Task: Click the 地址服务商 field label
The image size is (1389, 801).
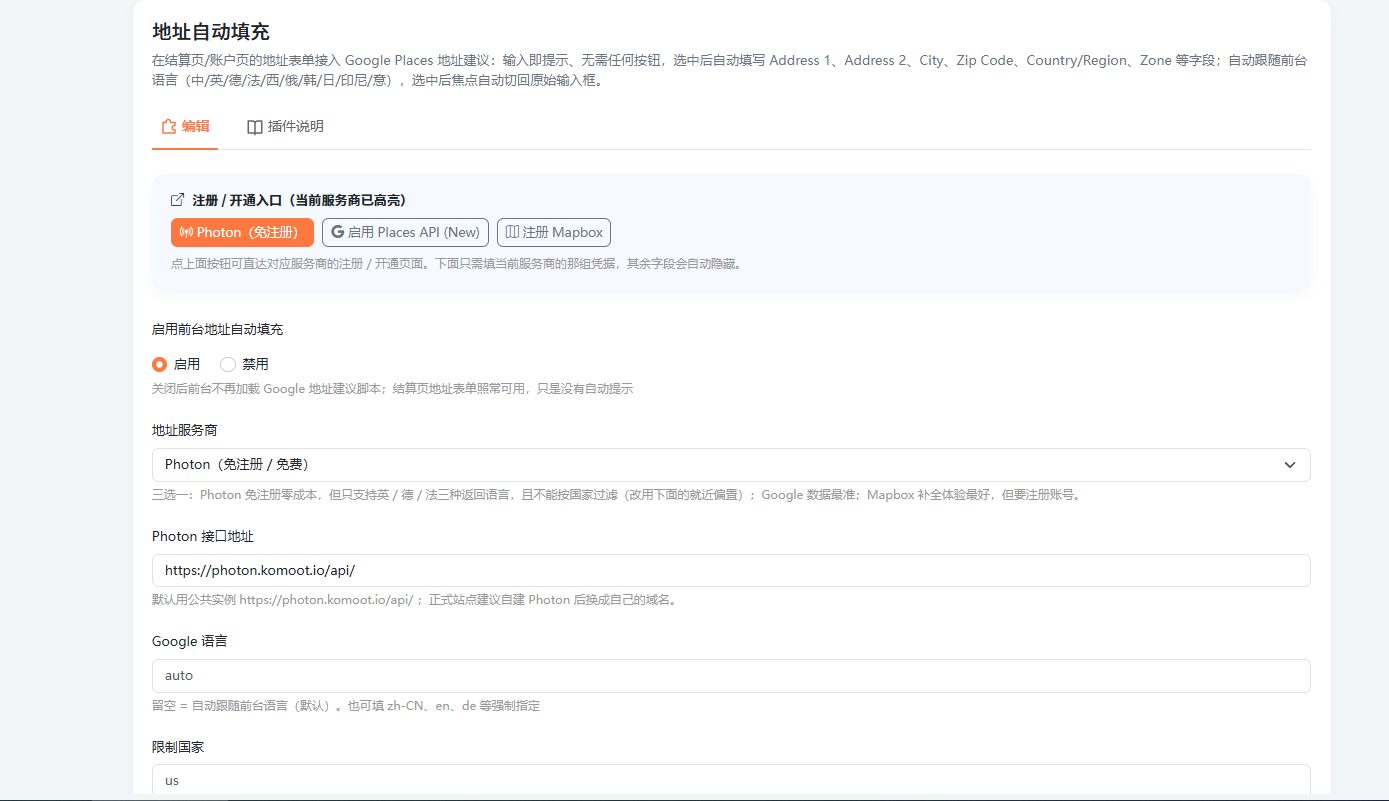Action: 185,430
